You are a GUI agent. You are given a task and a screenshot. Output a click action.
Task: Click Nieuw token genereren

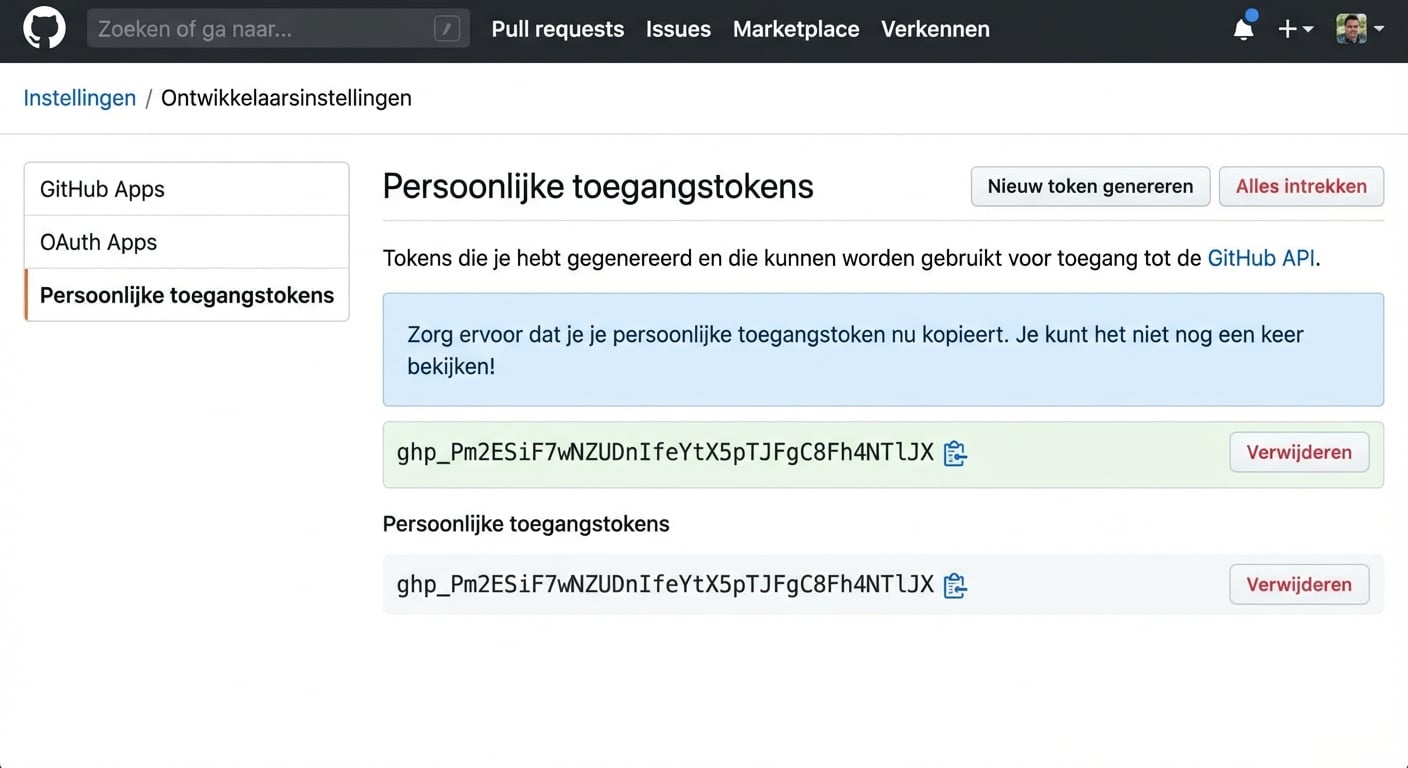coord(1090,186)
